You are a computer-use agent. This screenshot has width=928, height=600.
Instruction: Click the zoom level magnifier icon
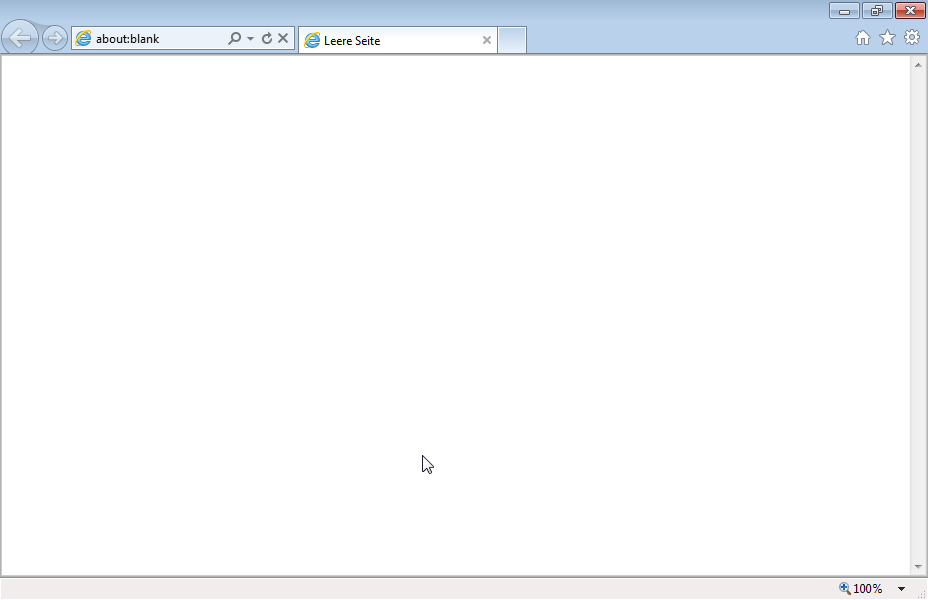tap(845, 588)
